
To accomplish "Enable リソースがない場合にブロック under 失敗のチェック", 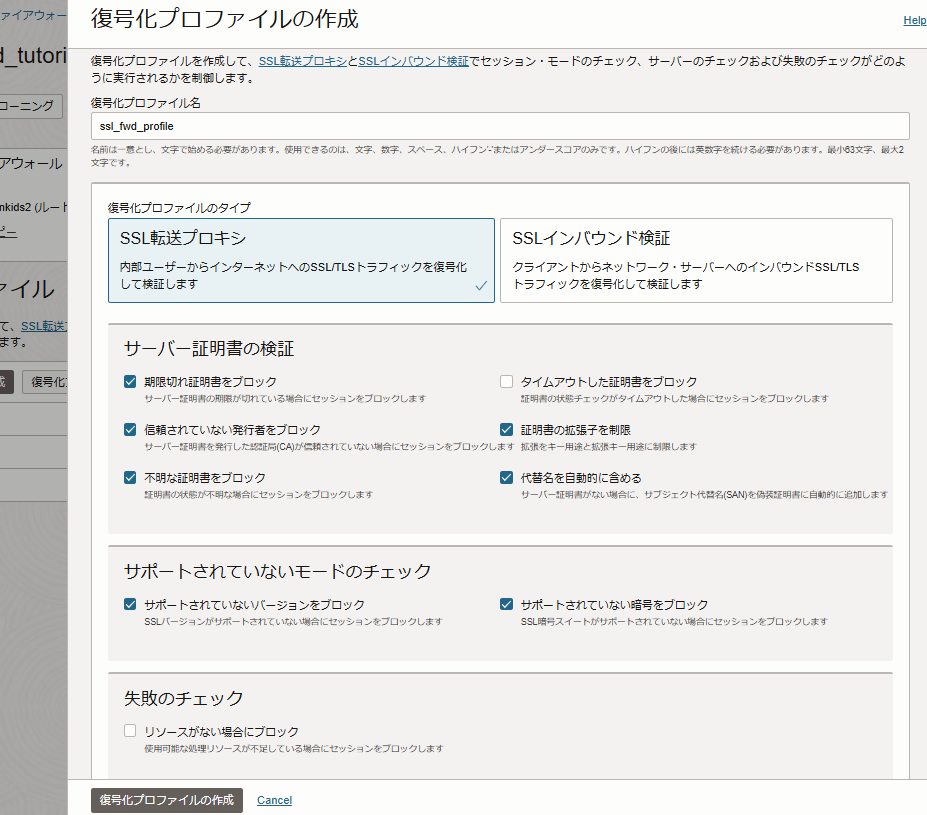I will coord(130,730).
